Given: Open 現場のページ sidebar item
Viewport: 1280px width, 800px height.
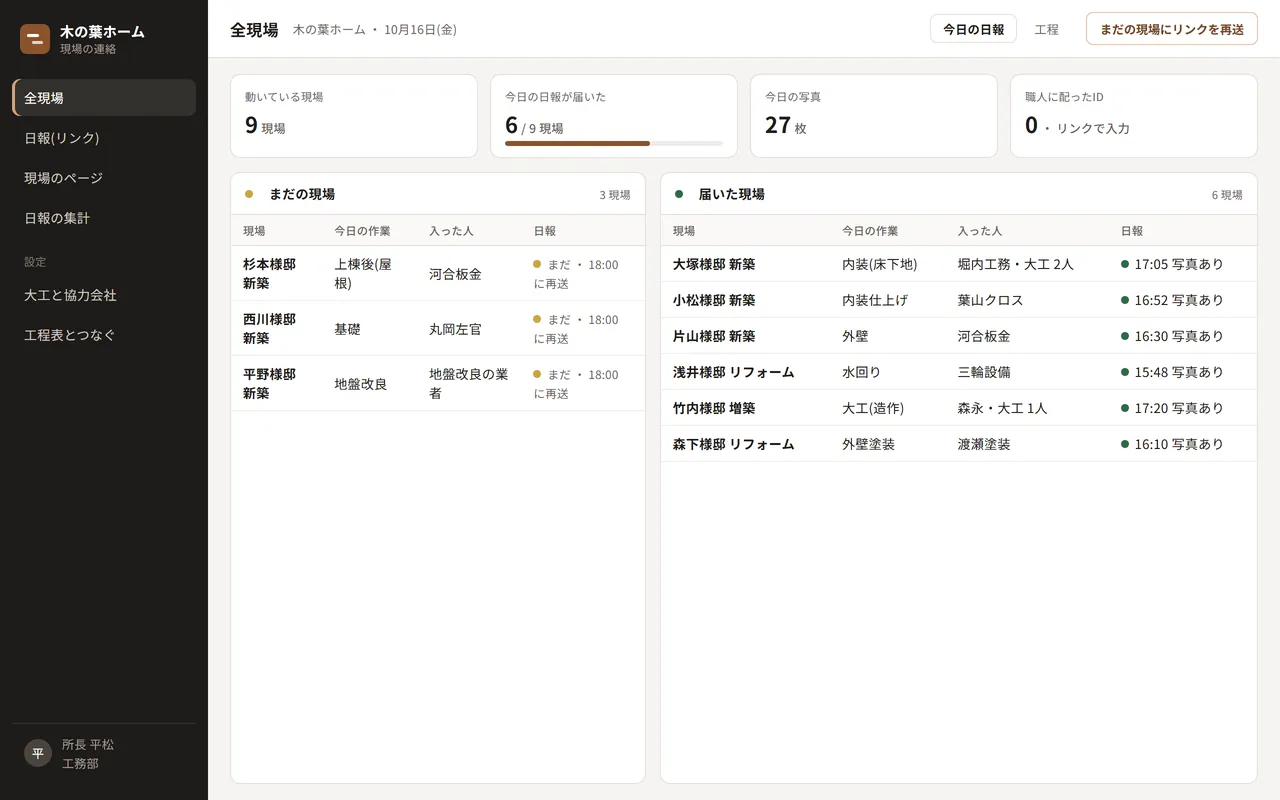Looking at the screenshot, I should coord(104,178).
